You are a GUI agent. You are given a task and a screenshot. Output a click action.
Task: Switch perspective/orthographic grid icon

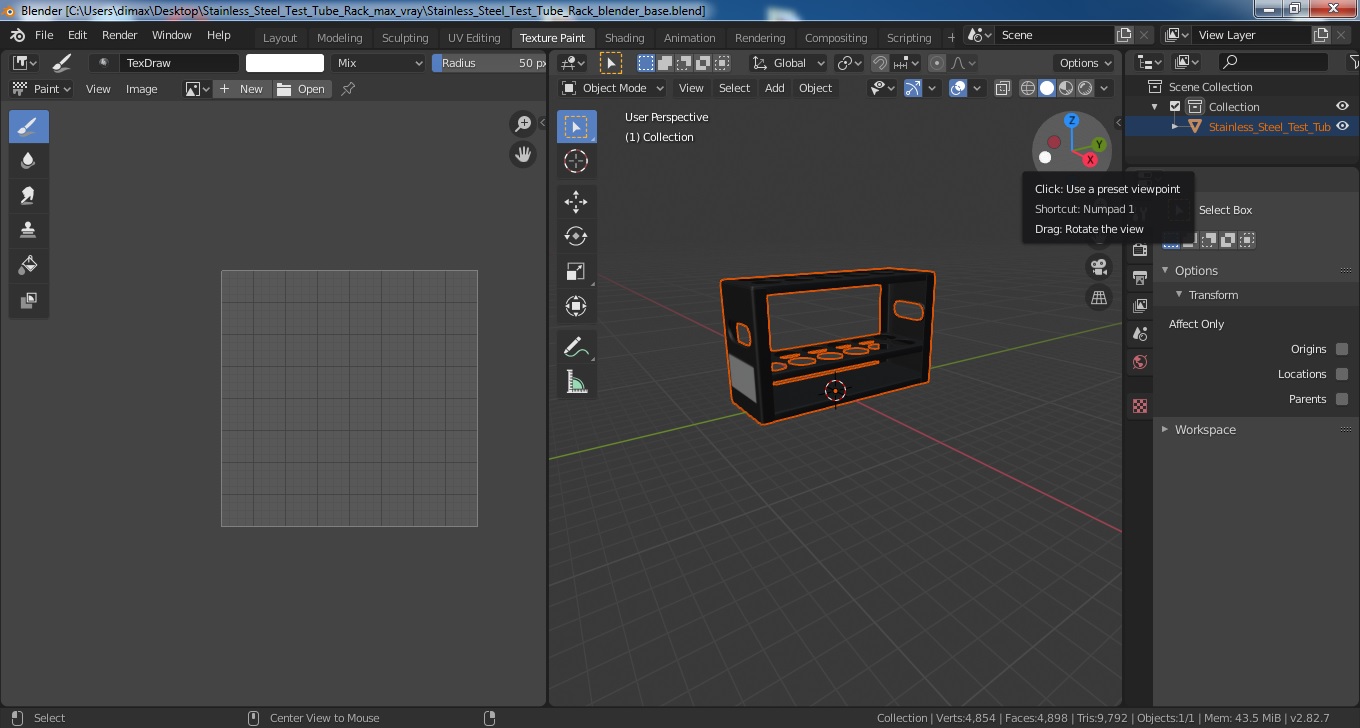click(x=1099, y=298)
